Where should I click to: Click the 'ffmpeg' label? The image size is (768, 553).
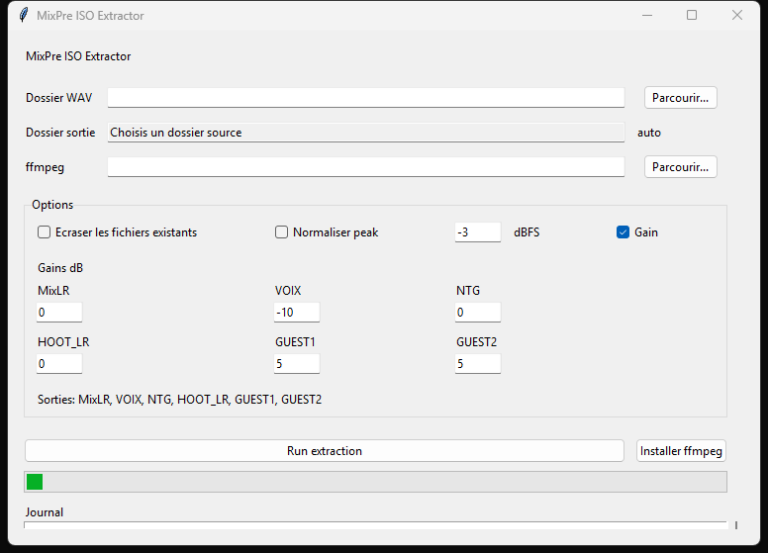coord(45,168)
